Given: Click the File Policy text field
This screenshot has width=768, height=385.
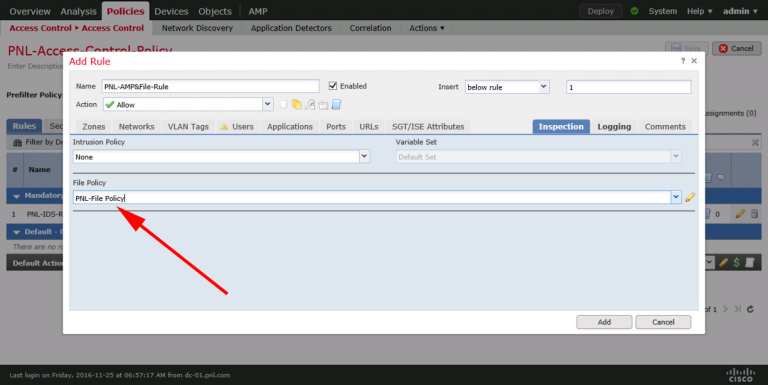Looking at the screenshot, I should (x=372, y=198).
